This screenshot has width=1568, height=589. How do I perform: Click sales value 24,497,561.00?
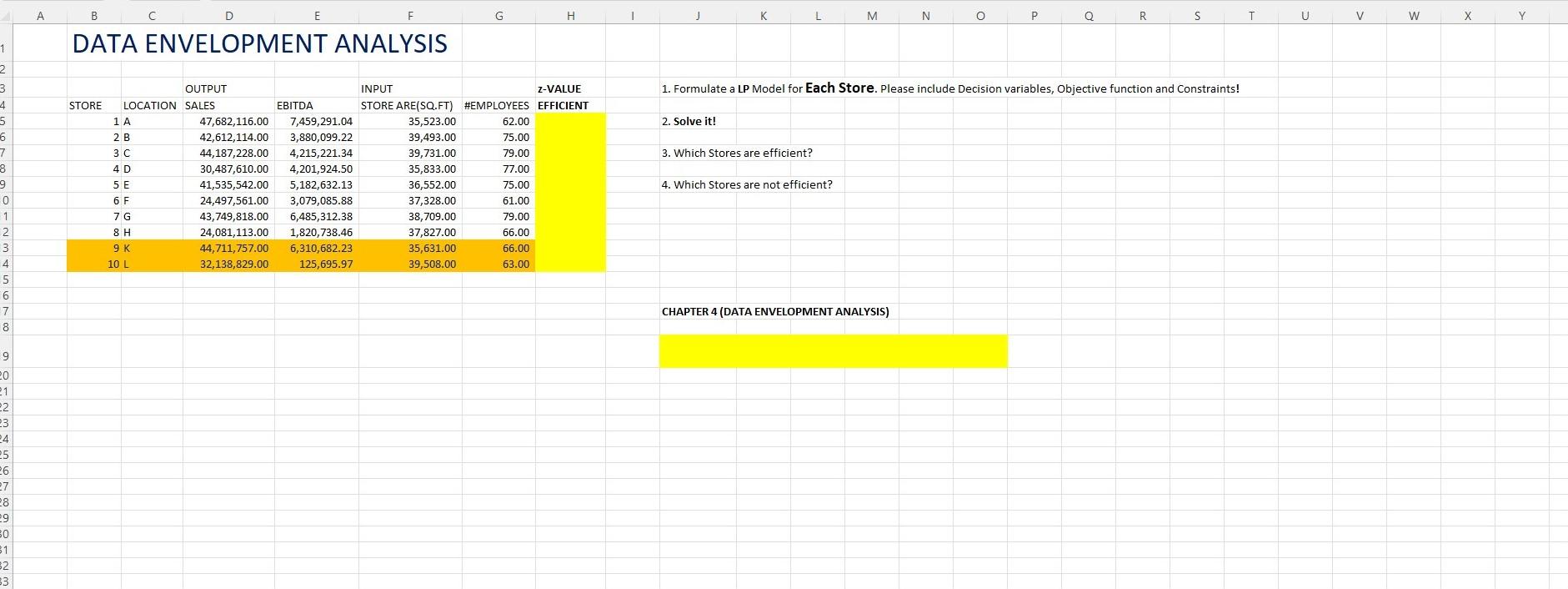(234, 200)
